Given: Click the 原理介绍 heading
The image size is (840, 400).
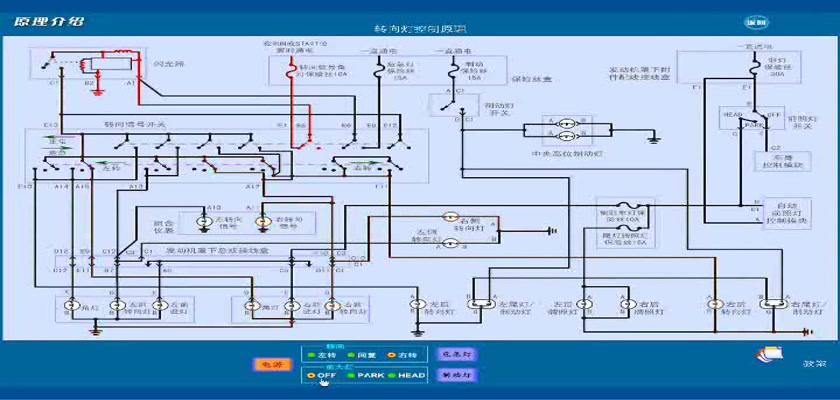Looking at the screenshot, I should click(x=48, y=22).
